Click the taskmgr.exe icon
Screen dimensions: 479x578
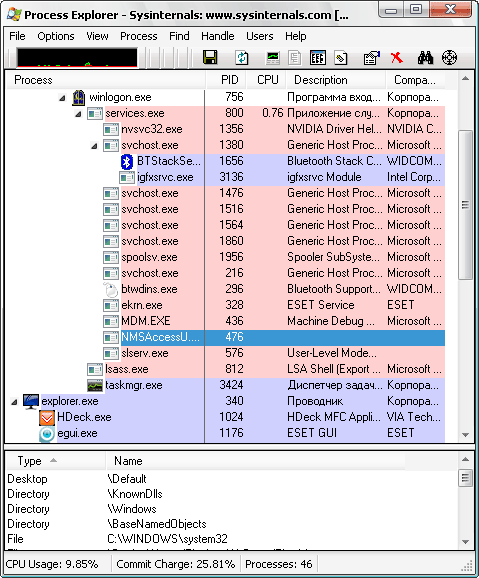(x=95, y=385)
